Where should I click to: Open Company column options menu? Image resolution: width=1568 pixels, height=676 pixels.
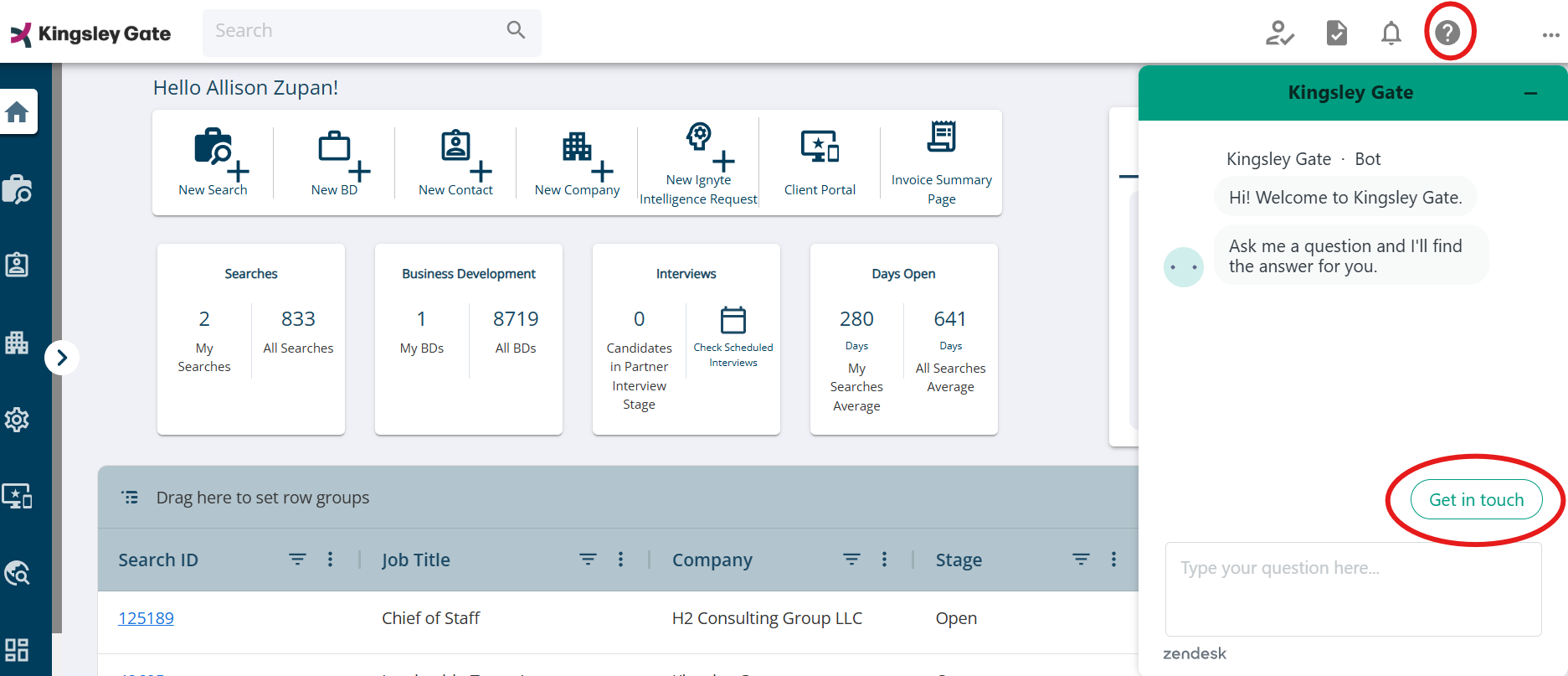(884, 559)
